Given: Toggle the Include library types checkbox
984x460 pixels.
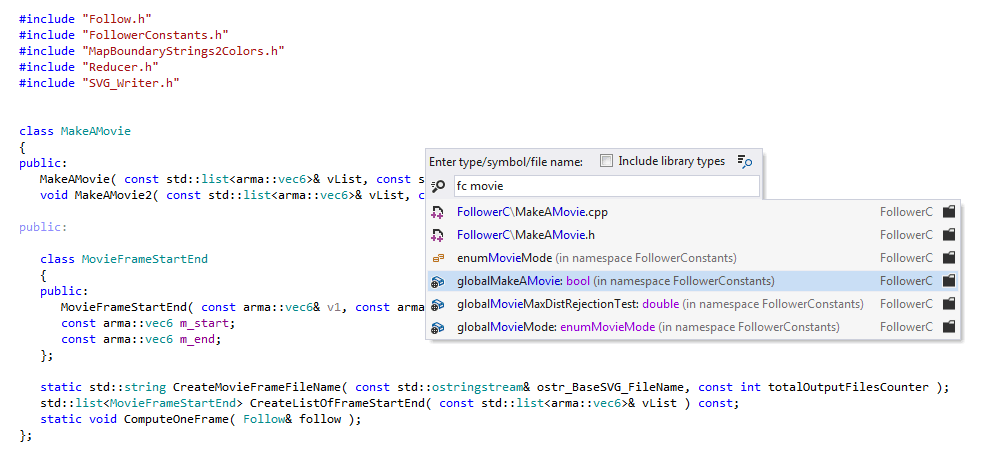Looking at the screenshot, I should pyautogui.click(x=606, y=161).
